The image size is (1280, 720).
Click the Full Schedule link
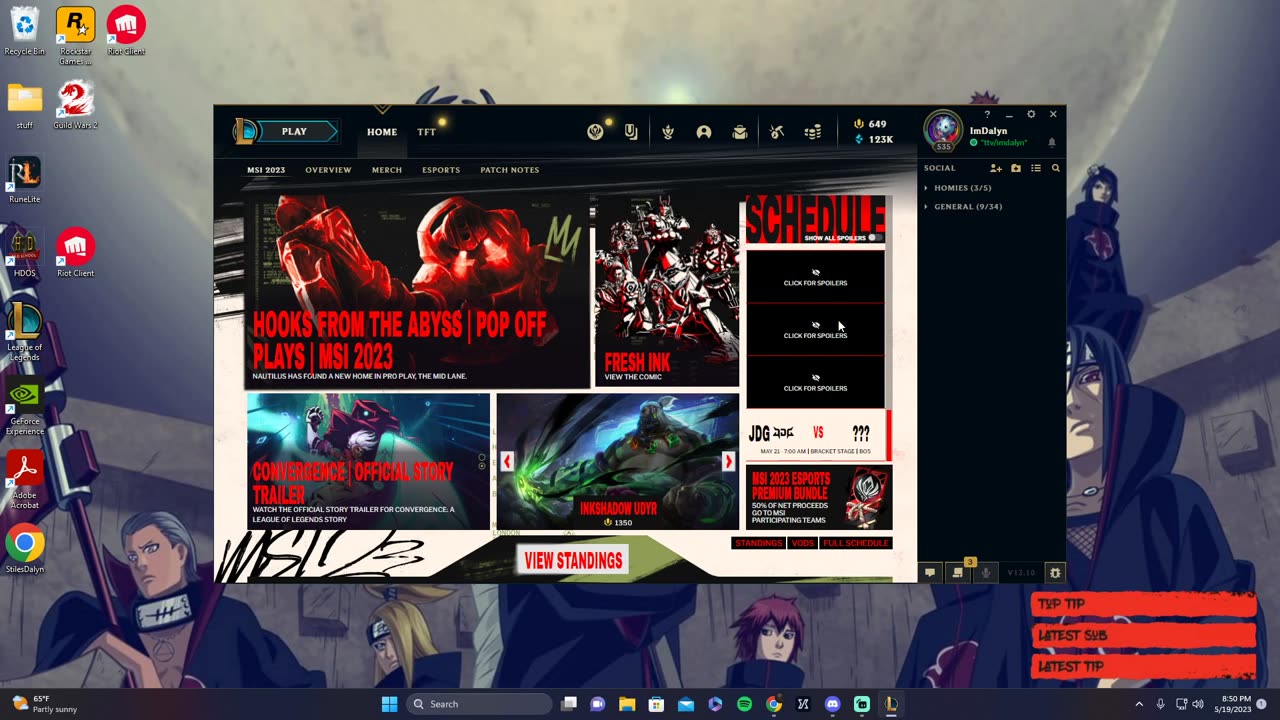tap(855, 543)
